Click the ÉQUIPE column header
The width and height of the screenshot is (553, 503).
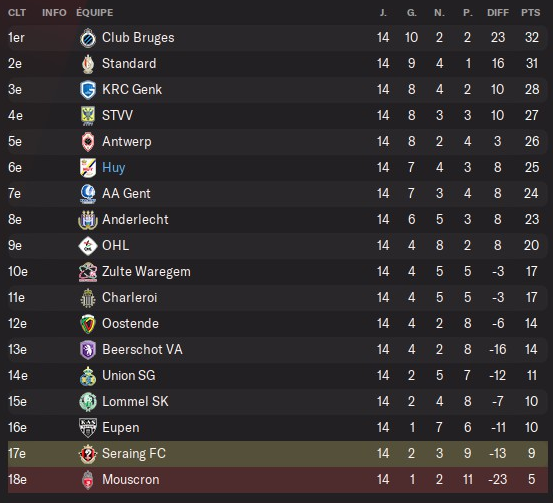(x=95, y=13)
